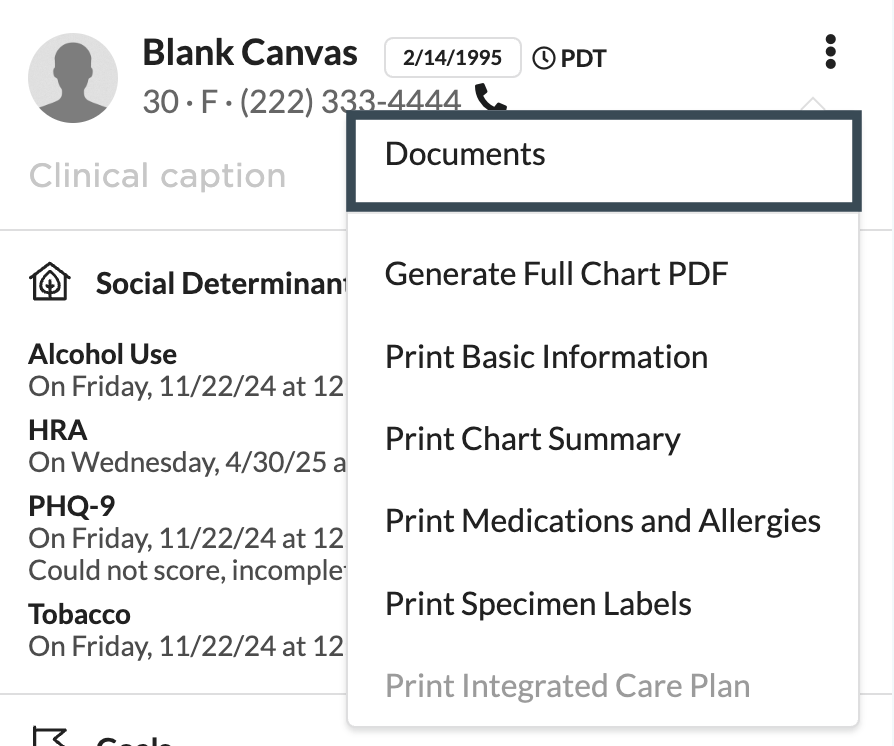Choose Print Medications and Allergies
The height and width of the screenshot is (746, 894).
pyautogui.click(x=602, y=521)
